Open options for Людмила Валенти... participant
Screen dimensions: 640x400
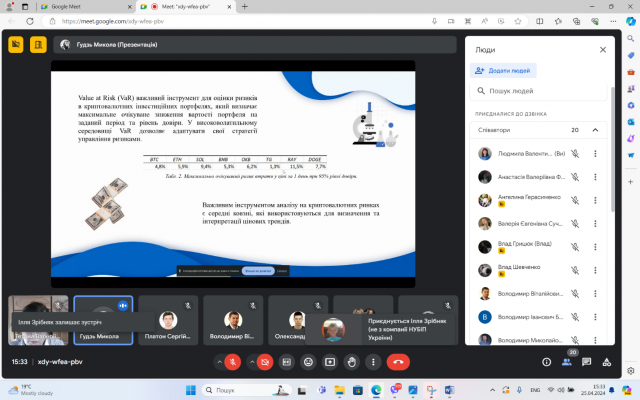click(x=595, y=154)
